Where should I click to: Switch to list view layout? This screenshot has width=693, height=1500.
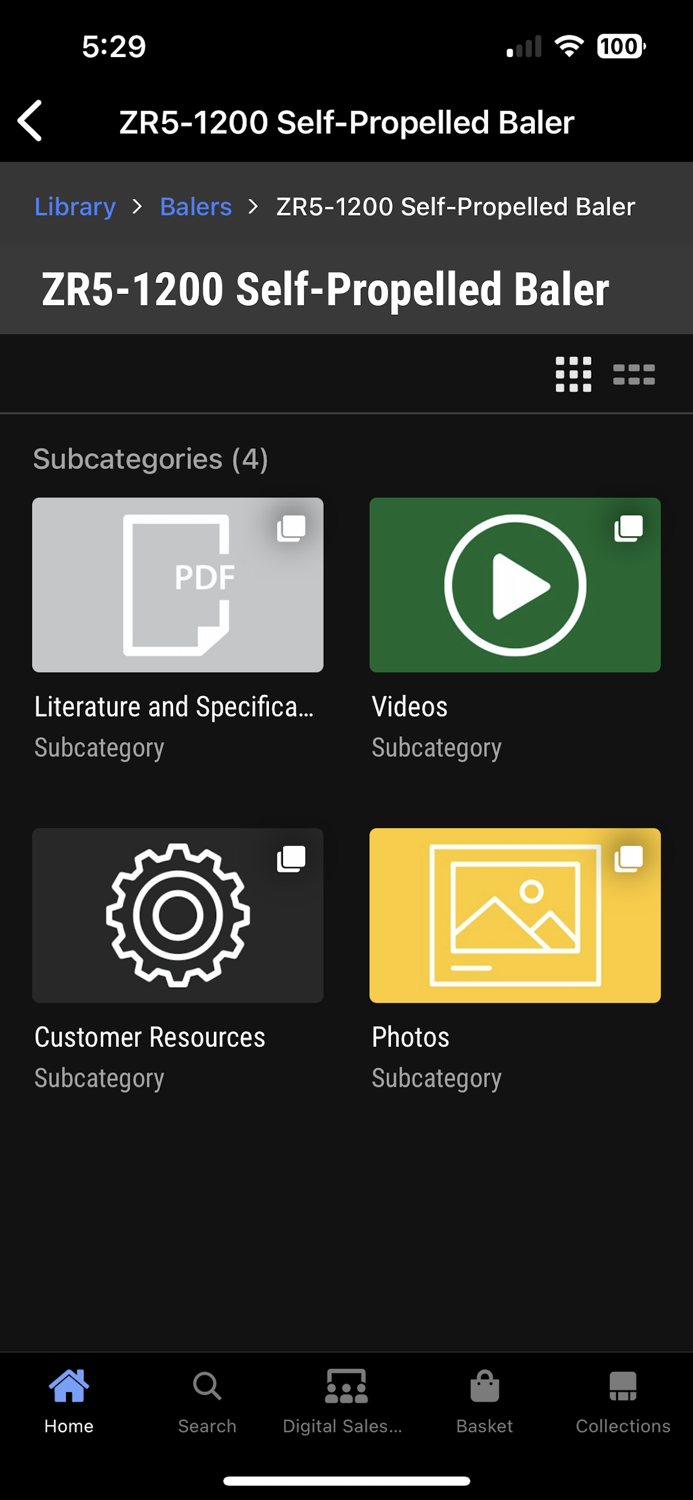634,375
